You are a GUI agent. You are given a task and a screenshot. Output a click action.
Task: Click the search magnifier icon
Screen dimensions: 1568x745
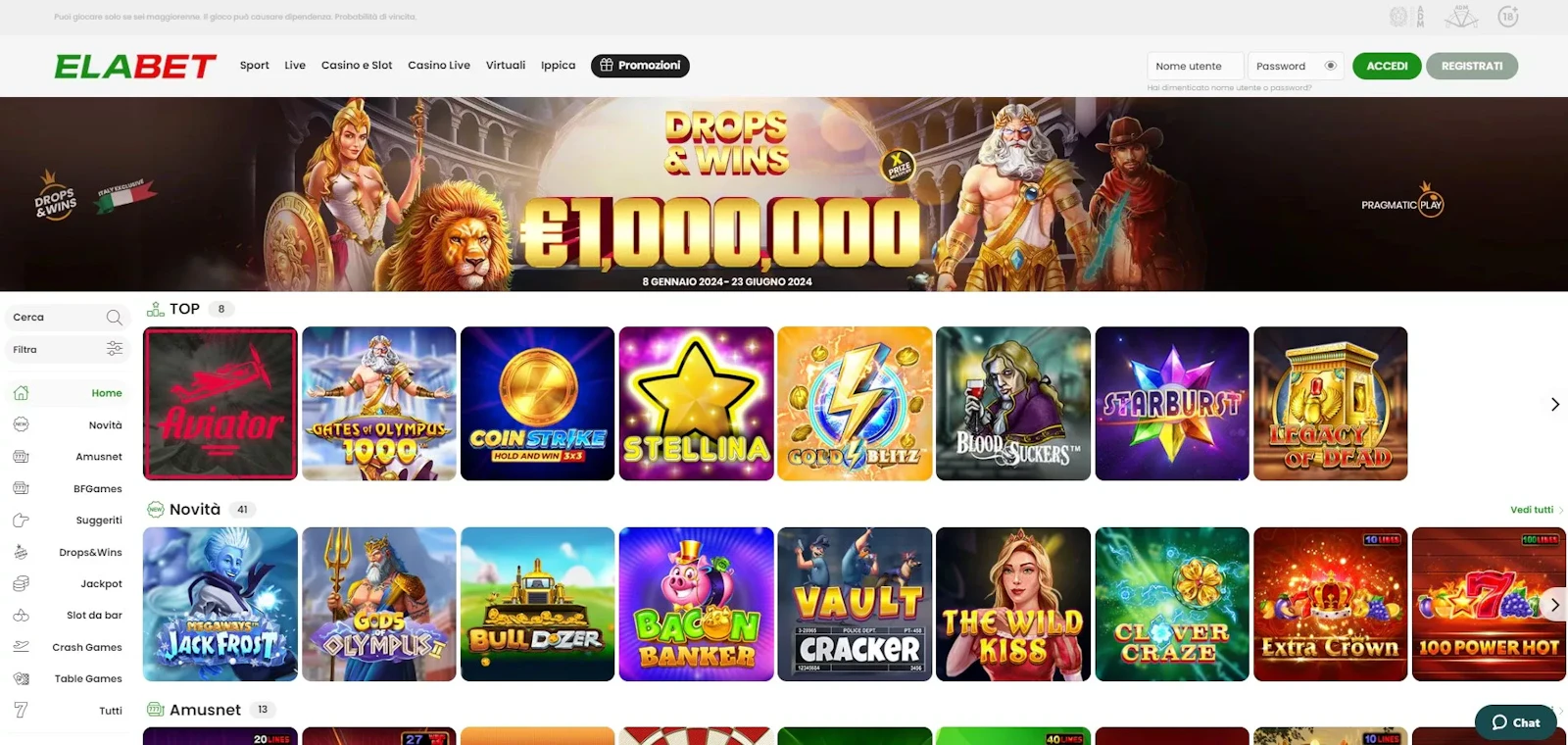(x=114, y=318)
